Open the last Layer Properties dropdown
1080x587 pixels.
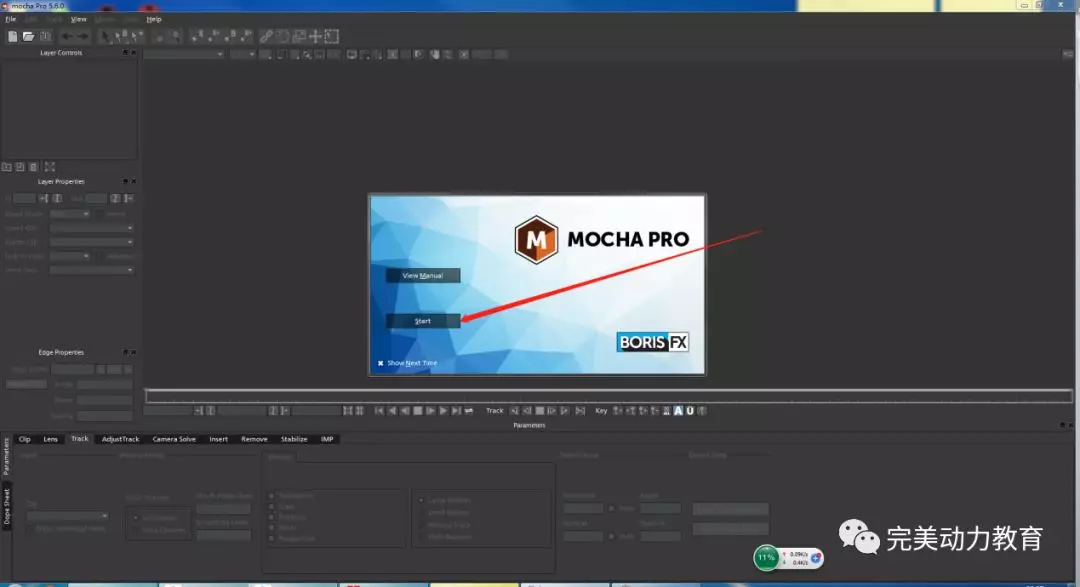point(92,270)
